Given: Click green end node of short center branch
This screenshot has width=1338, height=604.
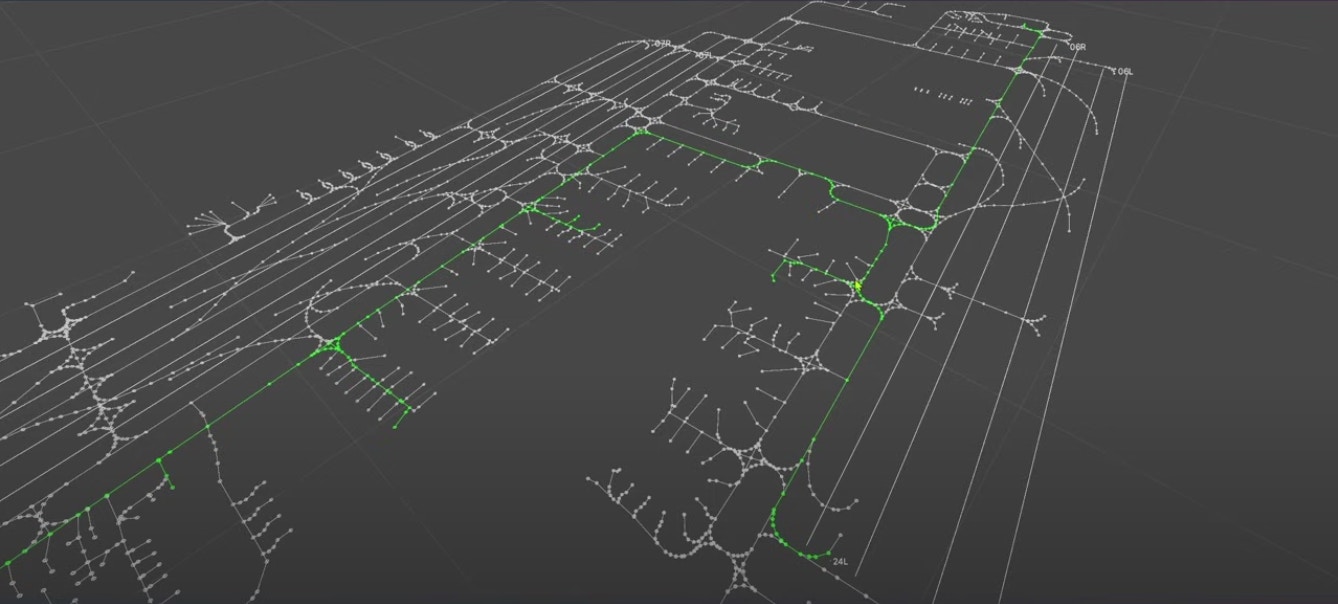Looking at the screenshot, I should pyautogui.click(x=597, y=227).
